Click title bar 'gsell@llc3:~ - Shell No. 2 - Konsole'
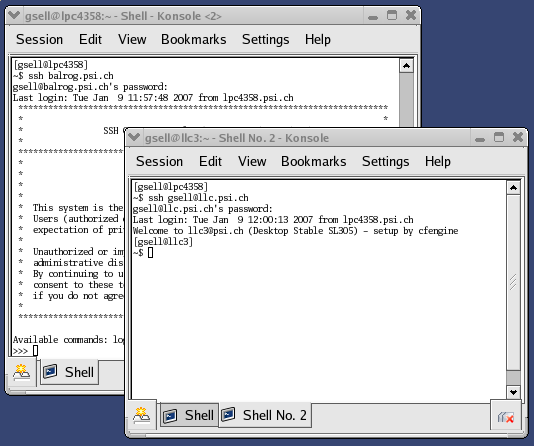 (237, 138)
